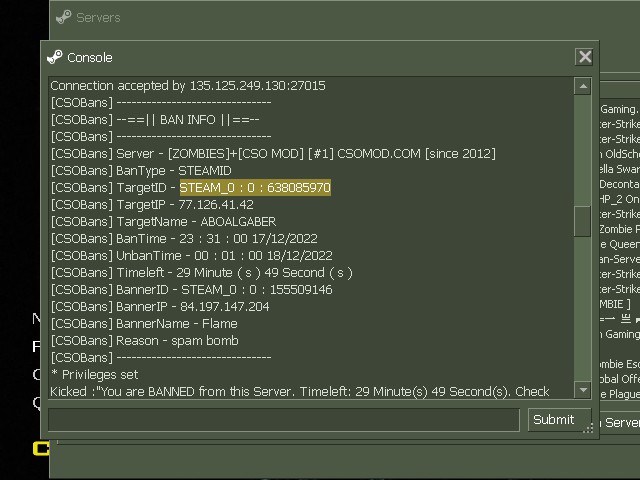Select the server row showing HP_2 On
Image resolution: width=640 pixels, height=480 pixels.
(620, 199)
